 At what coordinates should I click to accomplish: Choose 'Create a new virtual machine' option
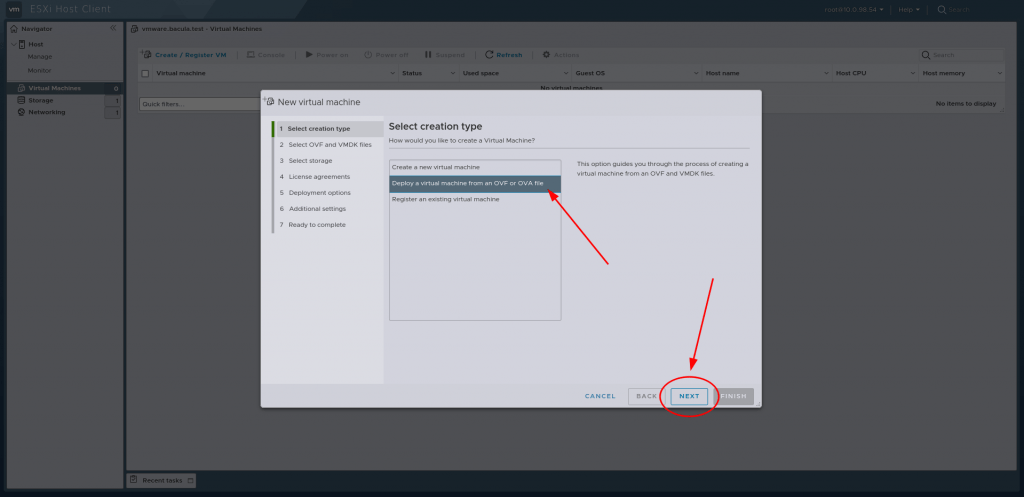pyautogui.click(x=475, y=167)
